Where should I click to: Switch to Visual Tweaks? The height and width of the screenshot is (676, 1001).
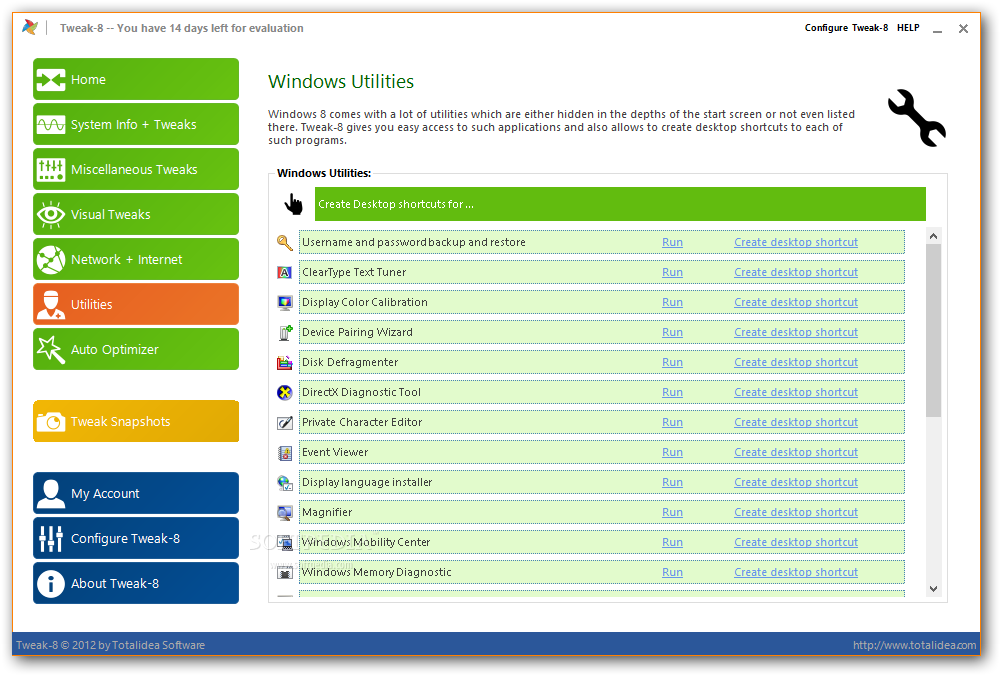point(136,214)
